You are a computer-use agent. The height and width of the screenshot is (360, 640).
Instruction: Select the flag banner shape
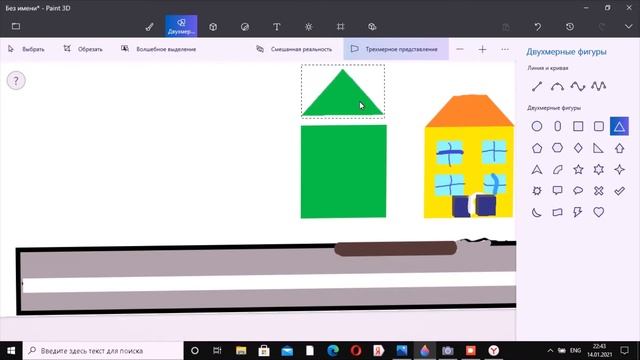[558, 212]
